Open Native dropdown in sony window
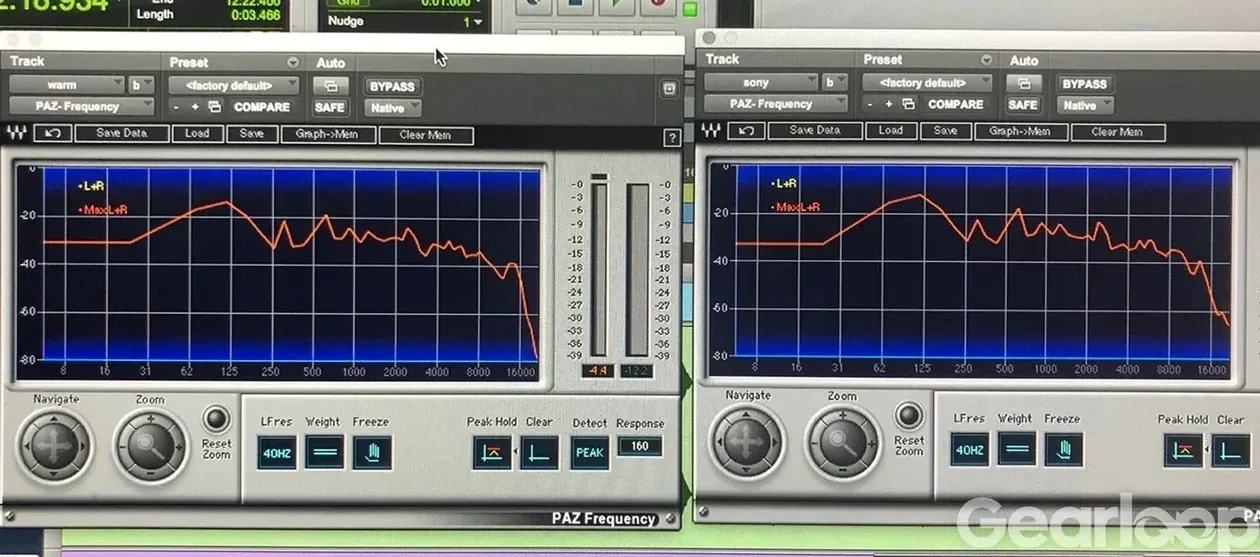Viewport: 1260px width, 557px height. pyautogui.click(x=1086, y=104)
